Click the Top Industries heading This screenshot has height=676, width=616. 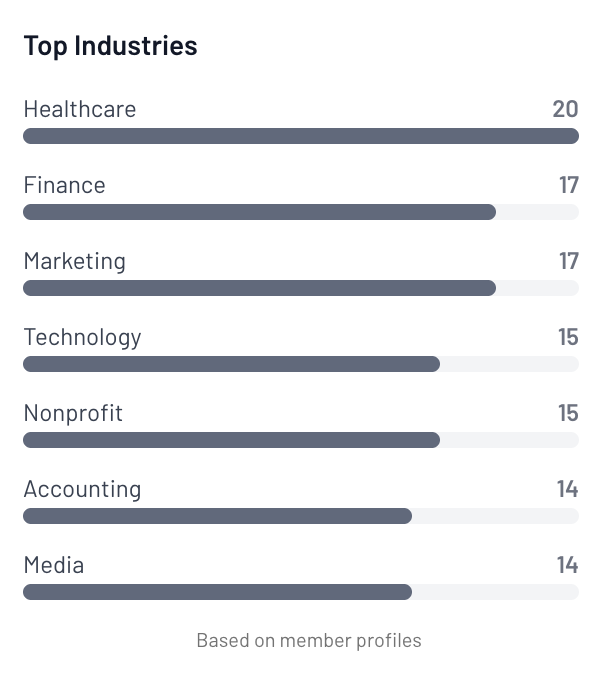click(110, 46)
